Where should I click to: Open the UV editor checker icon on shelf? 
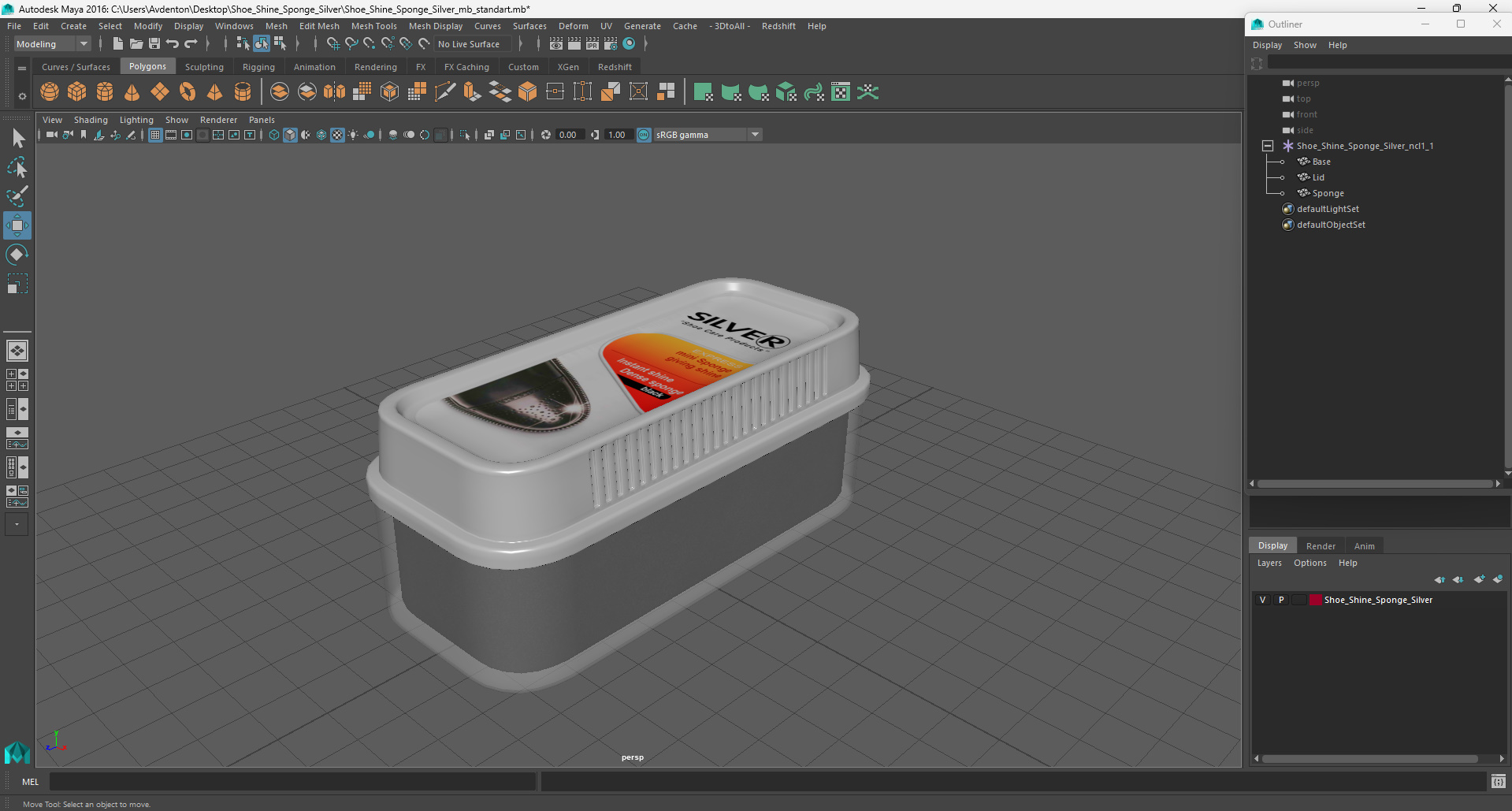tap(841, 92)
